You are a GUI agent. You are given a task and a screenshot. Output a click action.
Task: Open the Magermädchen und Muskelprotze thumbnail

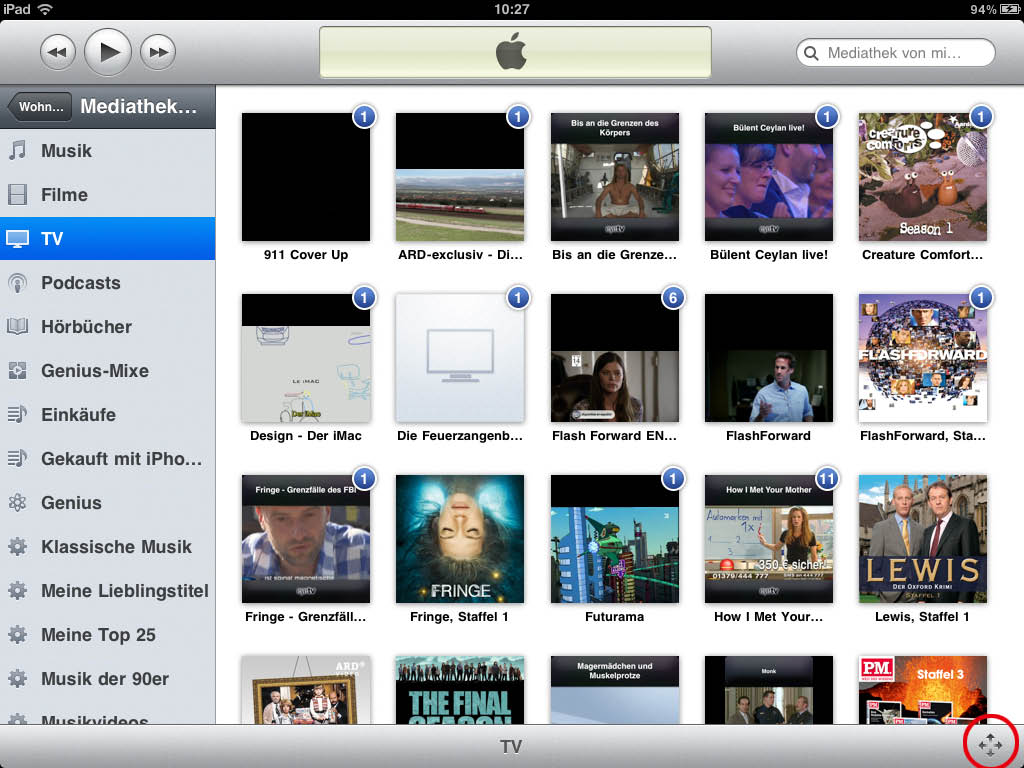(615, 690)
